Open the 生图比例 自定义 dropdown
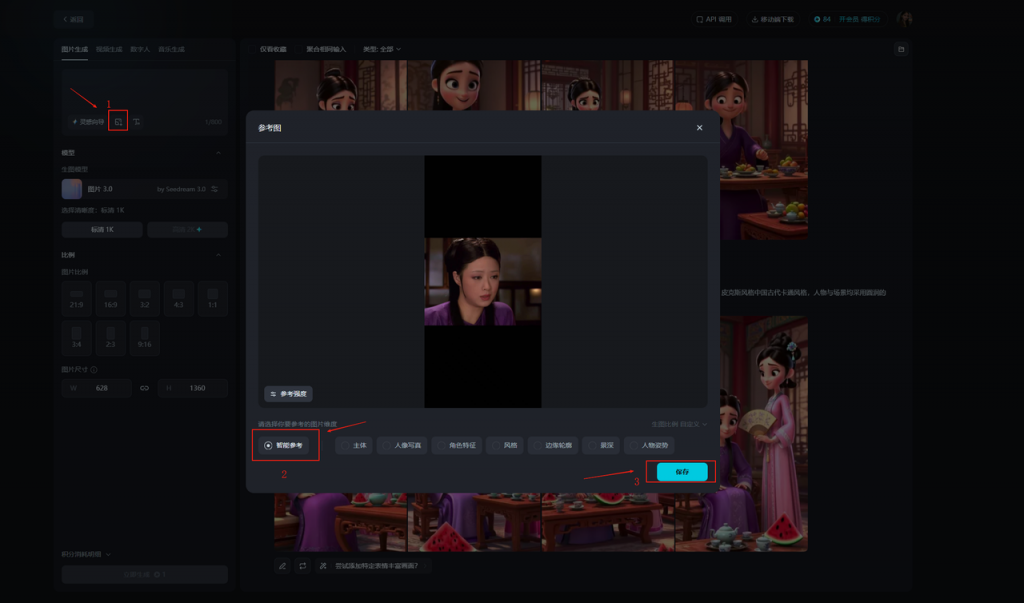The height and width of the screenshot is (603, 1024). (x=679, y=425)
